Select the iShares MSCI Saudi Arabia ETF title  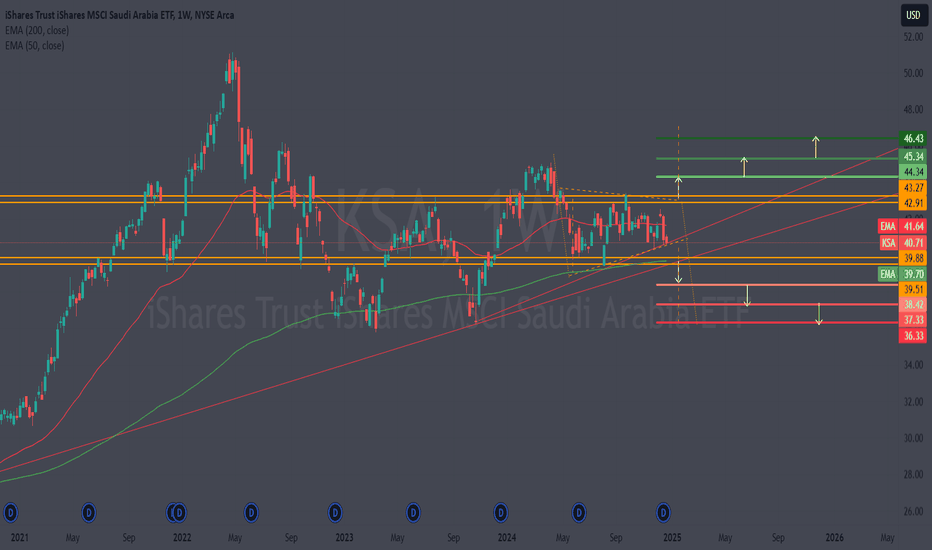click(x=119, y=15)
